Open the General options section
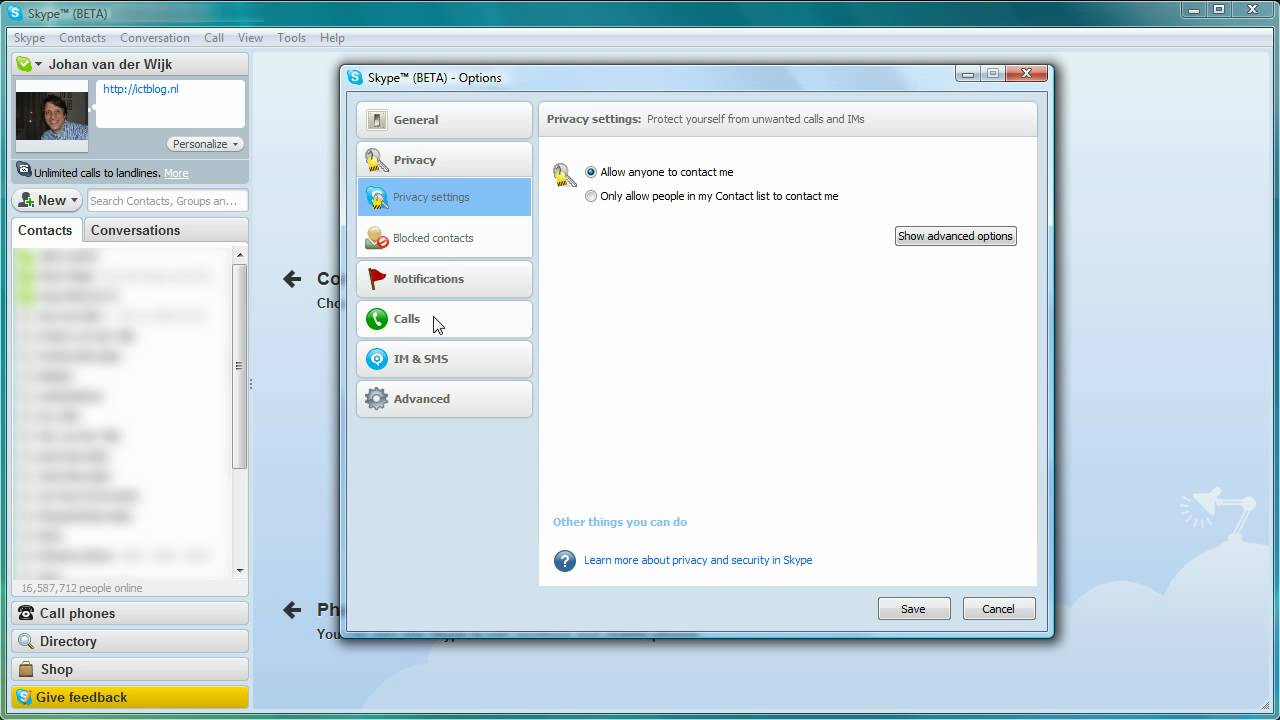The image size is (1280, 720). pyautogui.click(x=444, y=120)
